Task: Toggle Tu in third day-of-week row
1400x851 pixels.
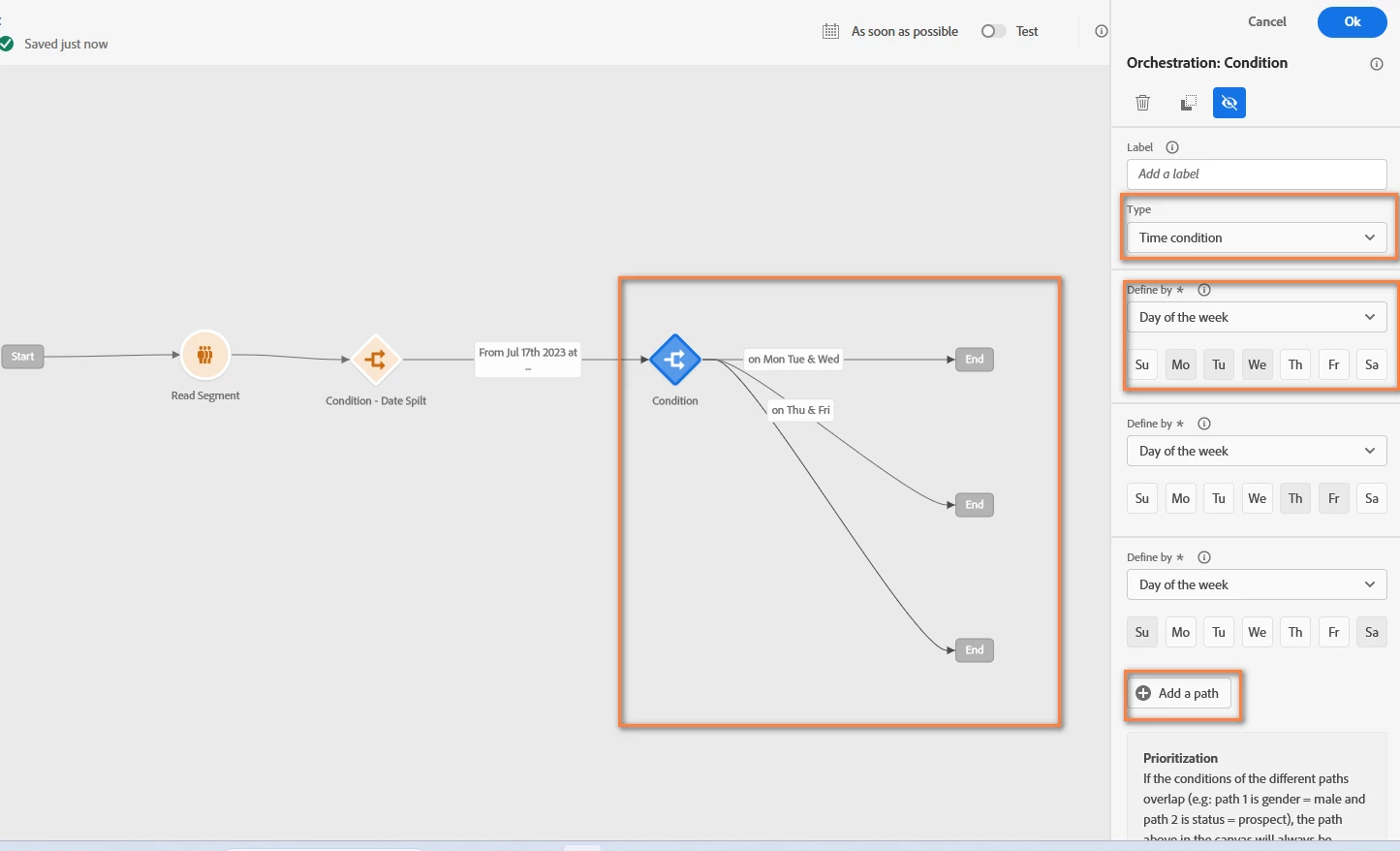Action: (x=1219, y=632)
